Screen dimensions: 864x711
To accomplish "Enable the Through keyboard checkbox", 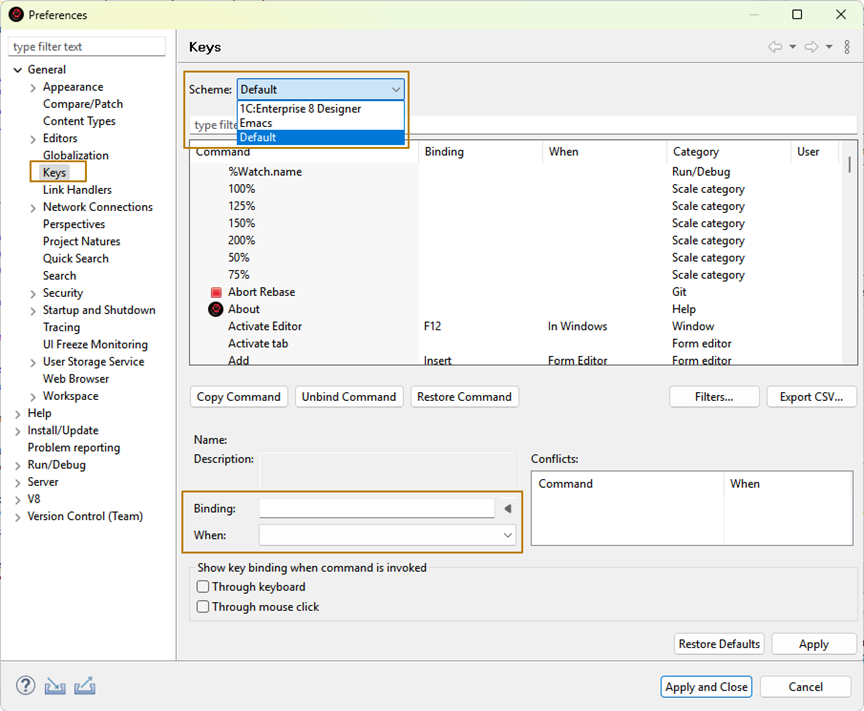I will (x=204, y=587).
